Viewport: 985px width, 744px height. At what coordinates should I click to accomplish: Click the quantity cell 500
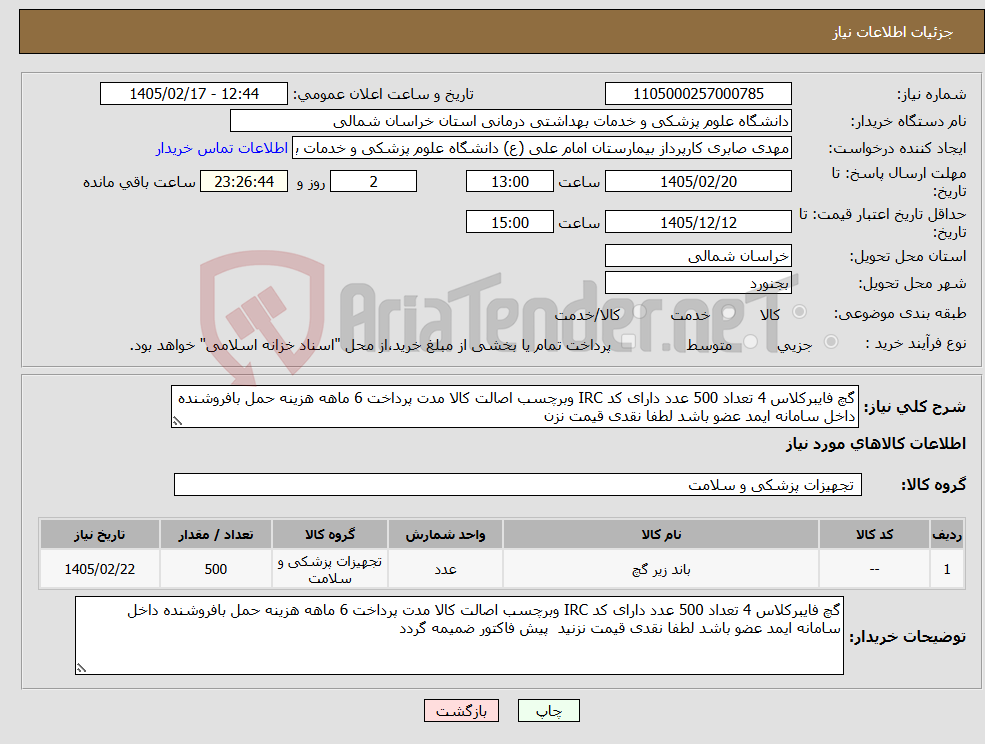(x=215, y=569)
